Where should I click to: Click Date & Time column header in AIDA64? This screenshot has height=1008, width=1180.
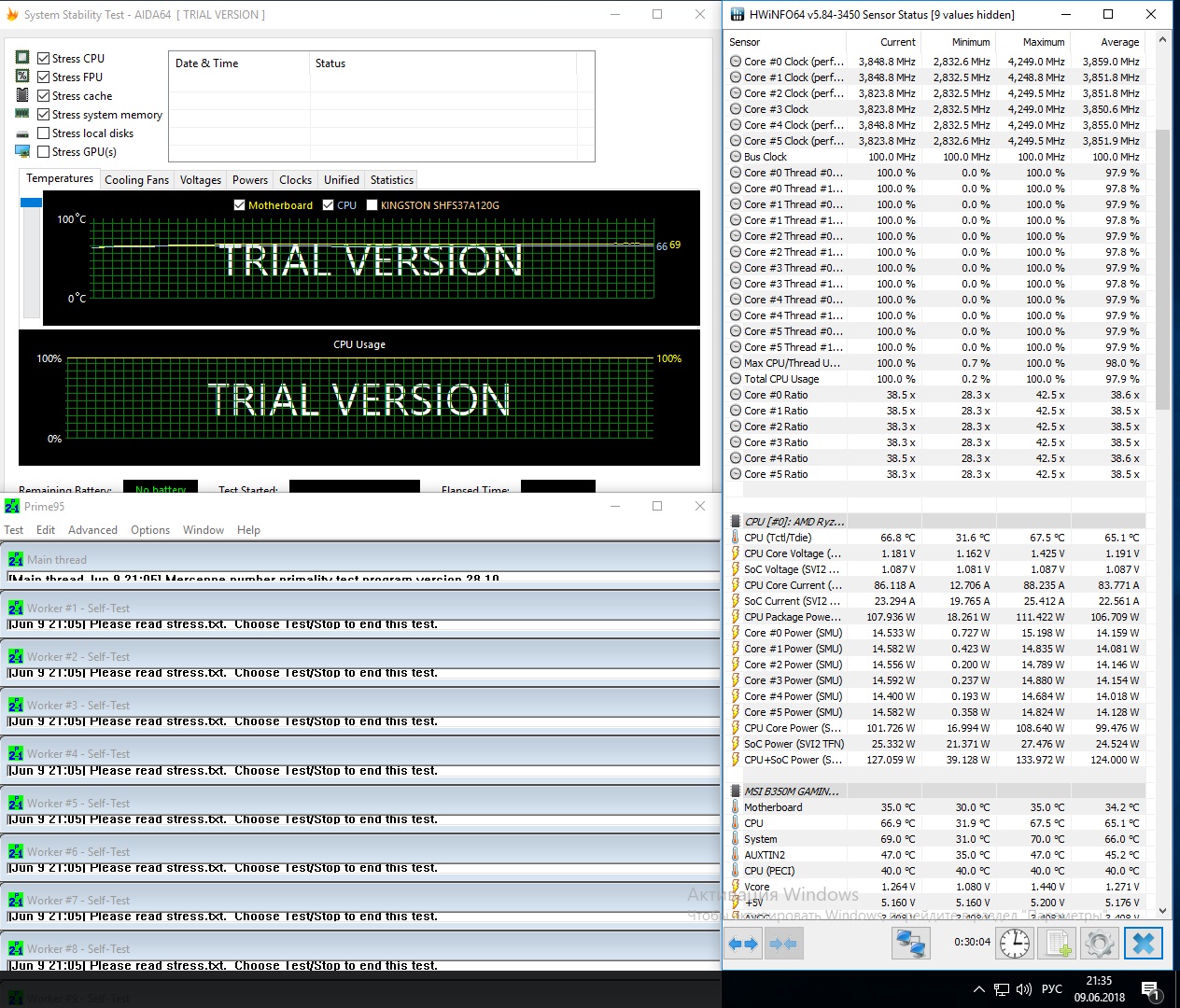239,63
